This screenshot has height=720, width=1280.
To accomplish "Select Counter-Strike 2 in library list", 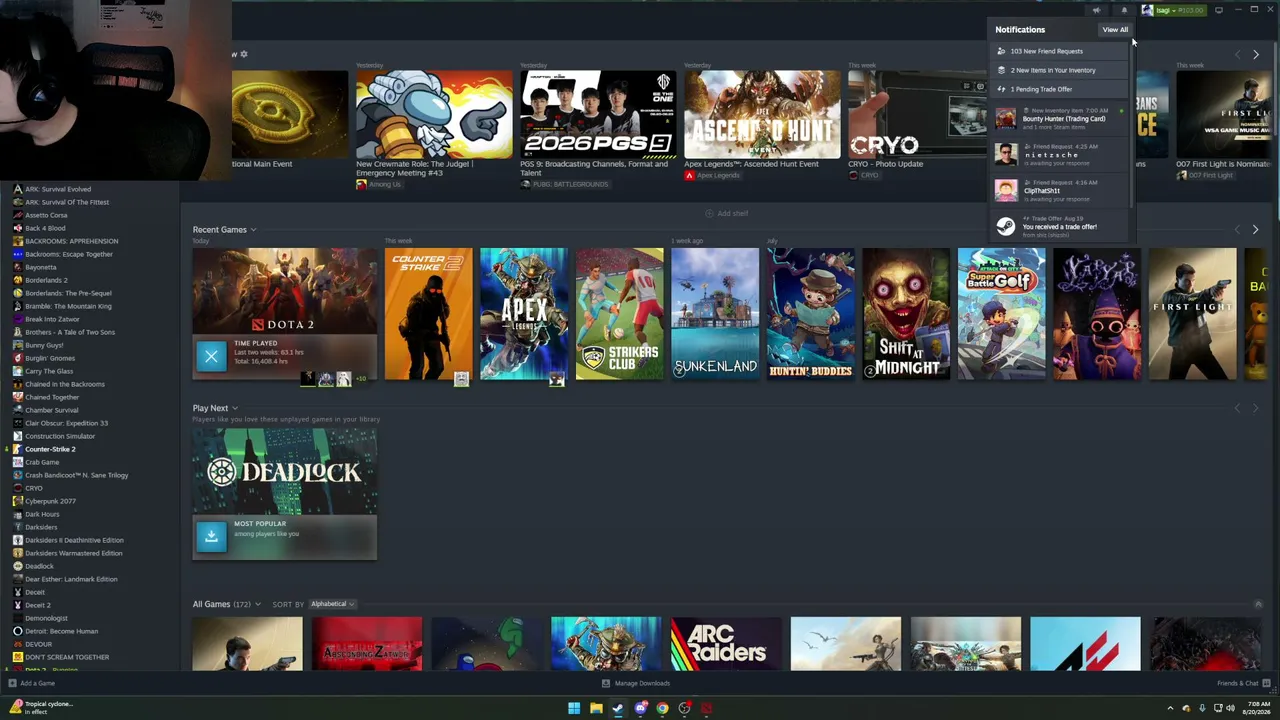I will pyautogui.click(x=50, y=449).
